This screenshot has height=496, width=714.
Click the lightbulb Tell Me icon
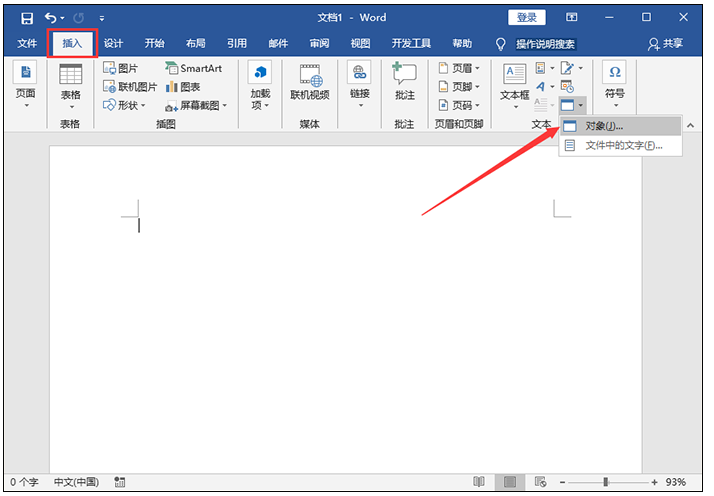click(x=500, y=44)
